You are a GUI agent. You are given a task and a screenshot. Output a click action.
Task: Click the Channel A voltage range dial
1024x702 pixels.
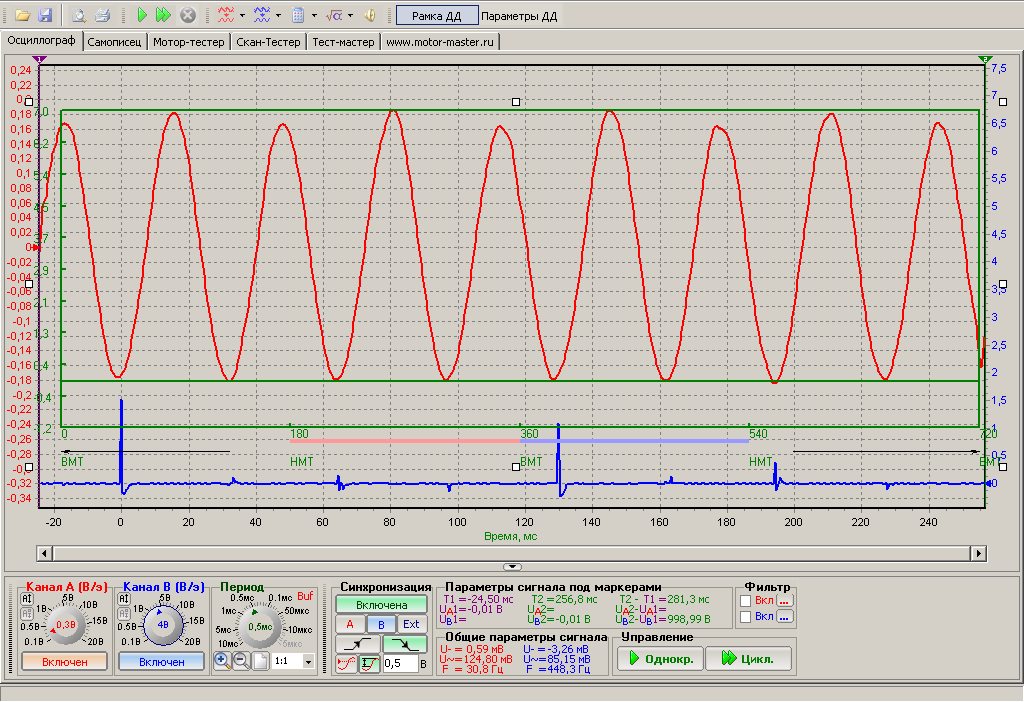pyautogui.click(x=65, y=625)
